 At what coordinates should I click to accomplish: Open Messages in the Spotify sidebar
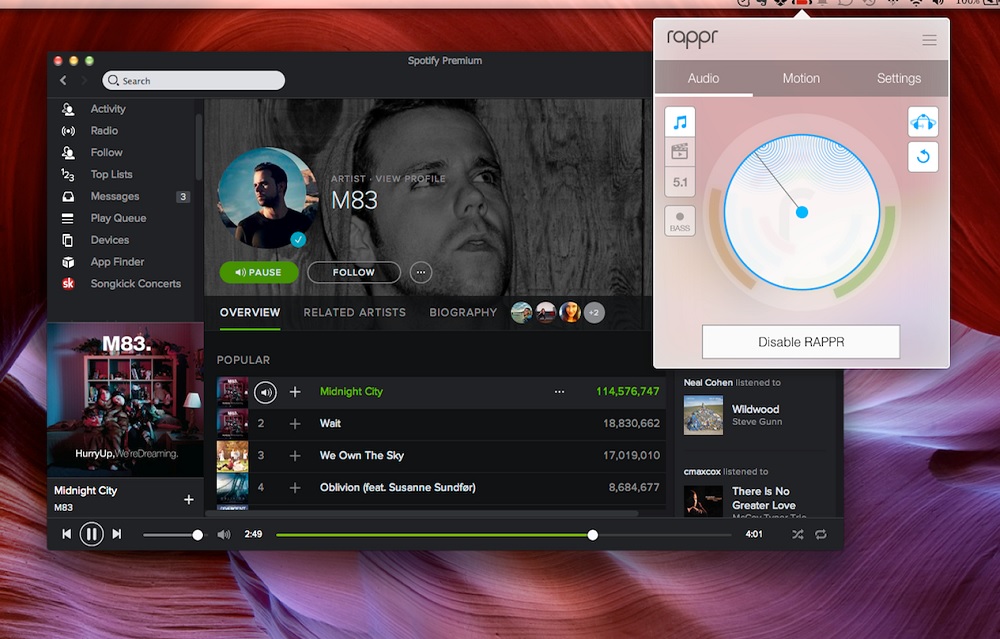[115, 196]
